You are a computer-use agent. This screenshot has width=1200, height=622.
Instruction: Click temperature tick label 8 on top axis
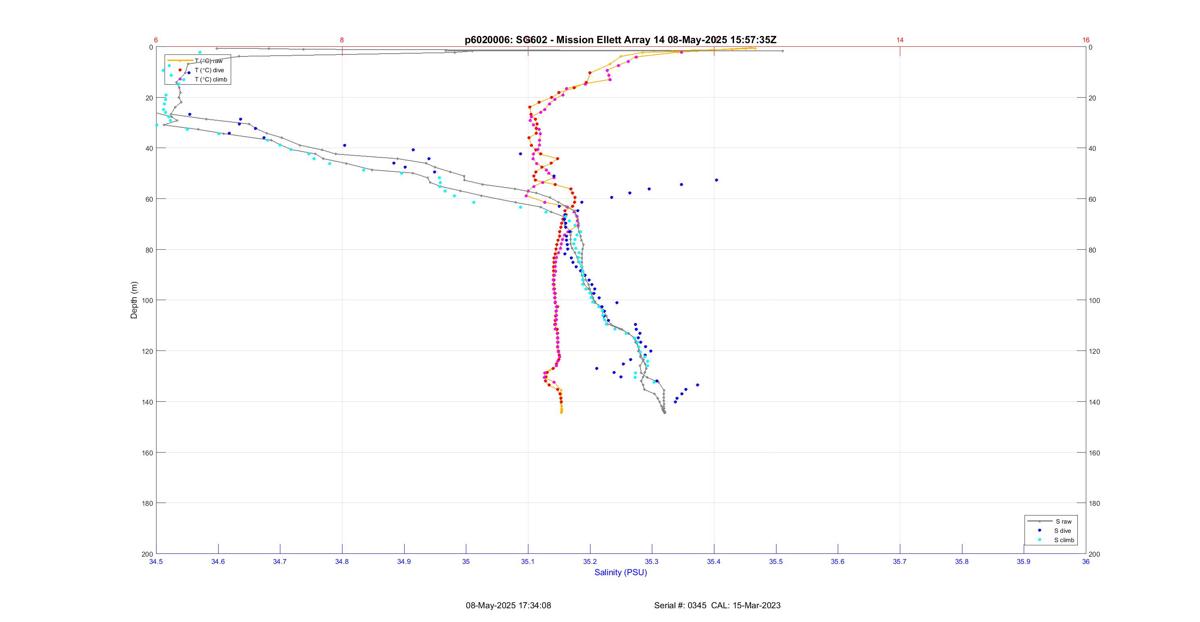(x=342, y=40)
